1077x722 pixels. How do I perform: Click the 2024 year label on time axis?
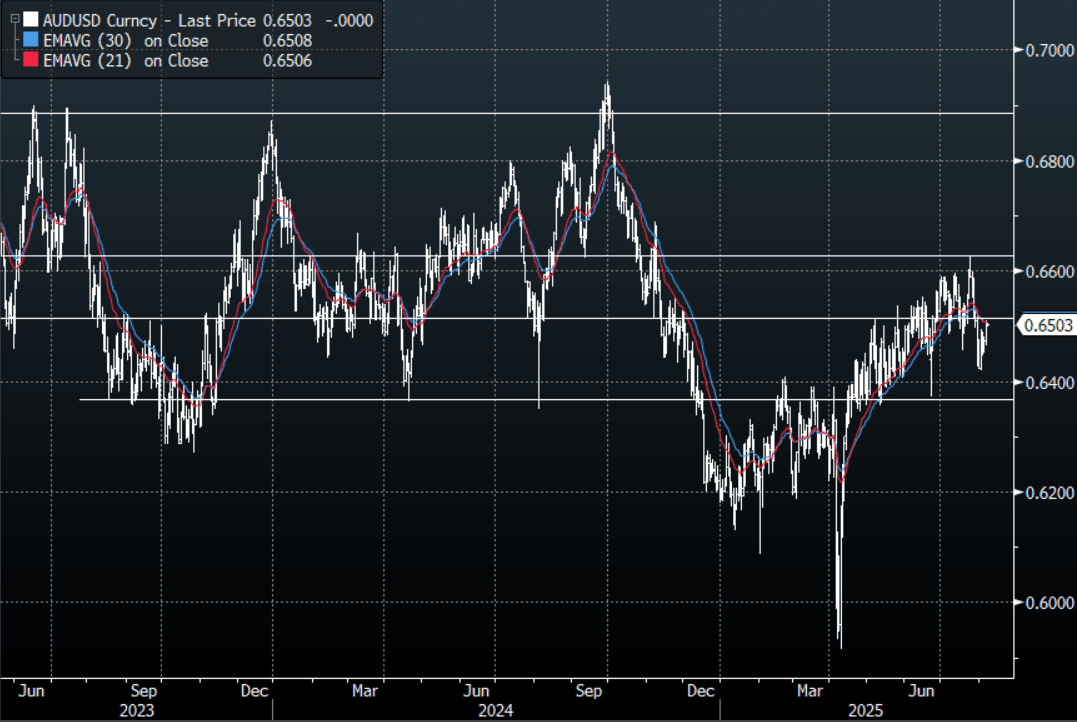pyautogui.click(x=495, y=711)
